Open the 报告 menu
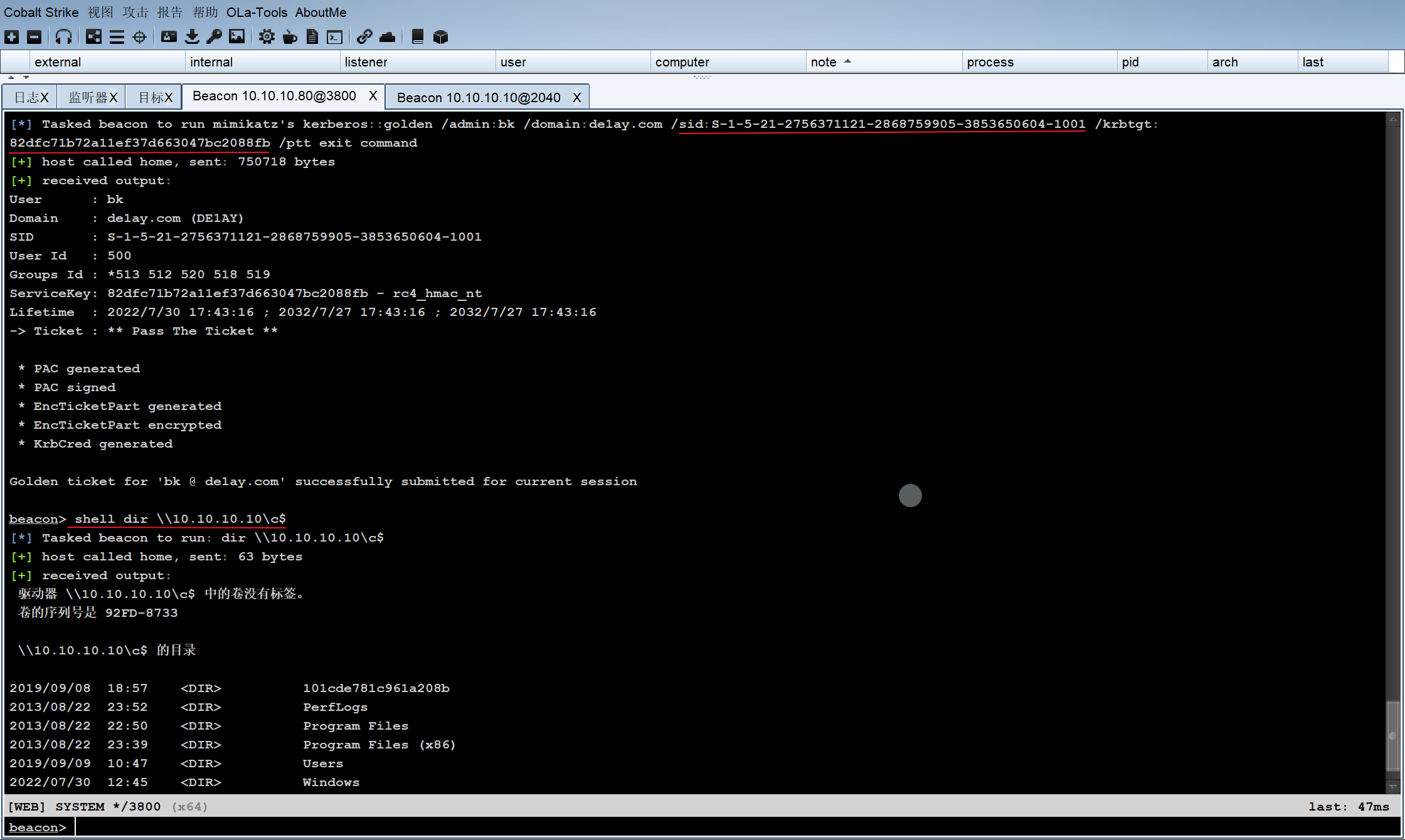The image size is (1405, 840). (x=170, y=13)
